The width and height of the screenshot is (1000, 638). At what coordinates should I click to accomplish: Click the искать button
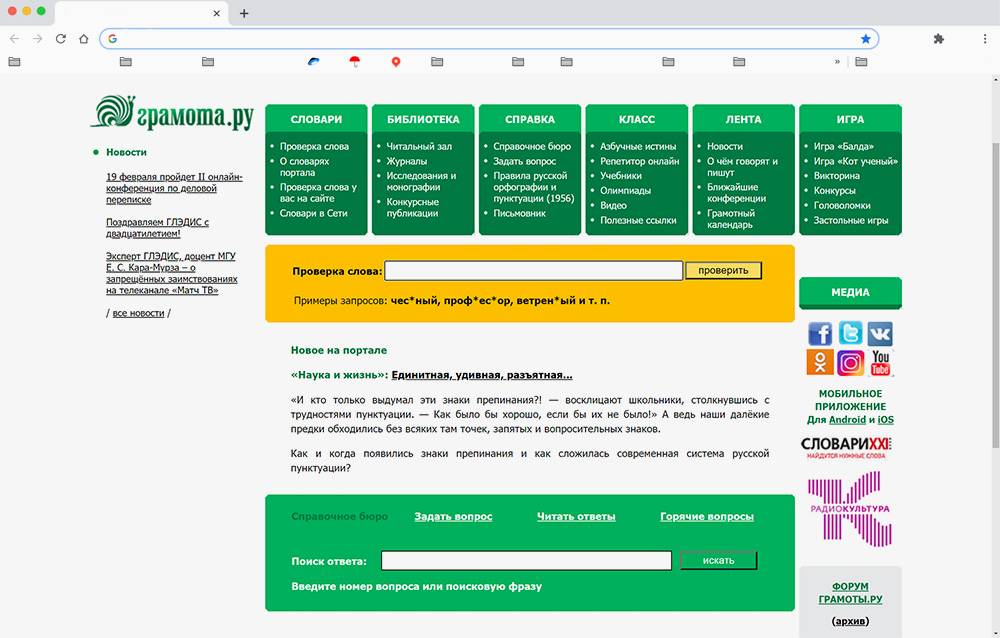pyautogui.click(x=719, y=560)
